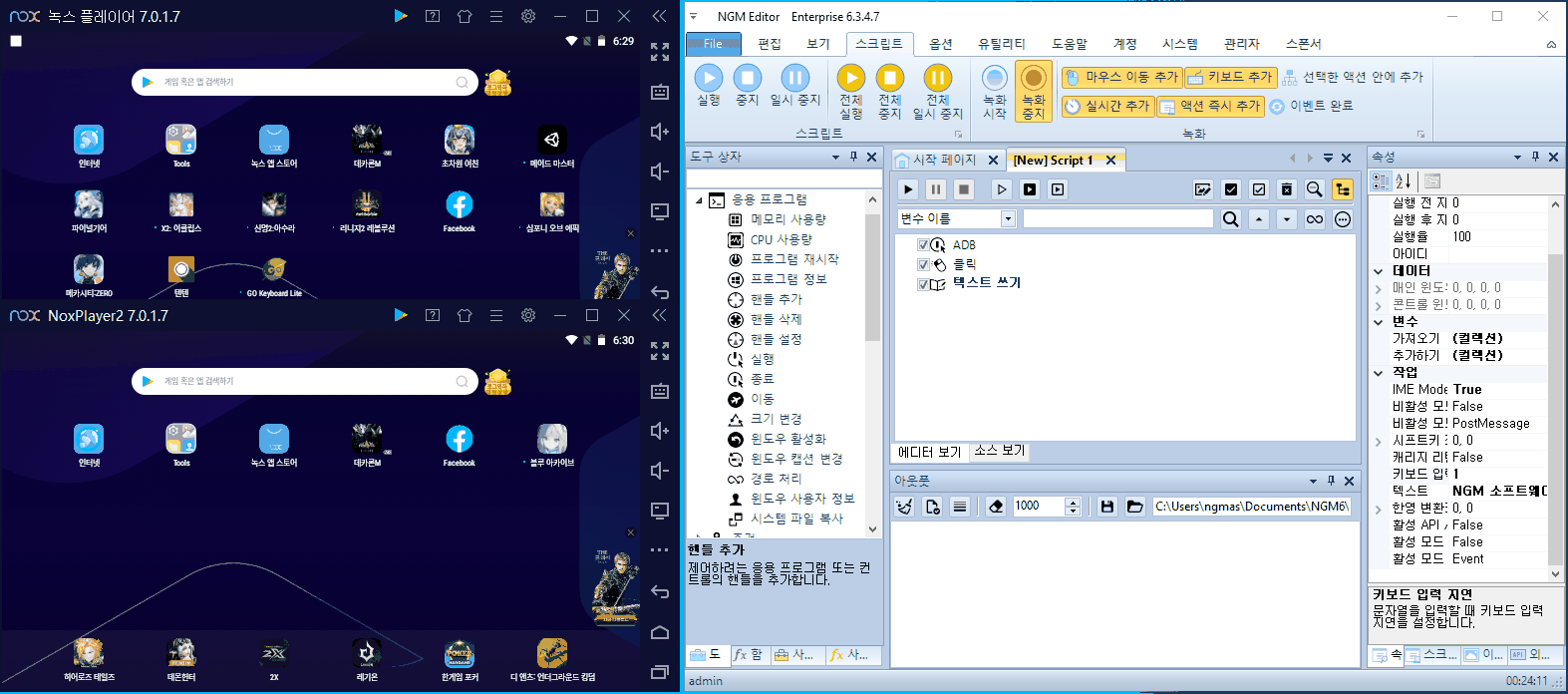Click the output log path field
Image resolution: width=1568 pixels, height=694 pixels.
(1251, 507)
